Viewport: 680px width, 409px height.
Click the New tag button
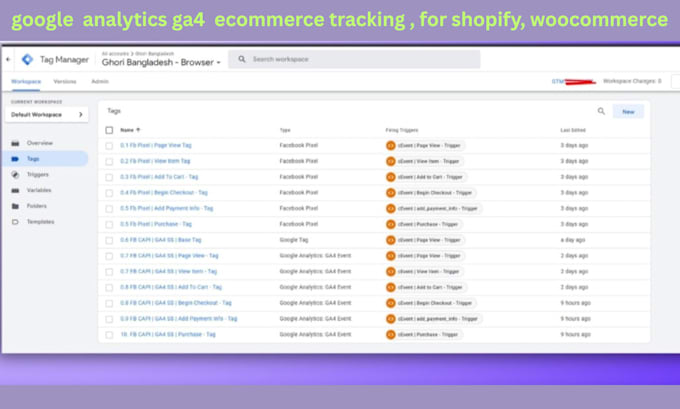[628, 111]
